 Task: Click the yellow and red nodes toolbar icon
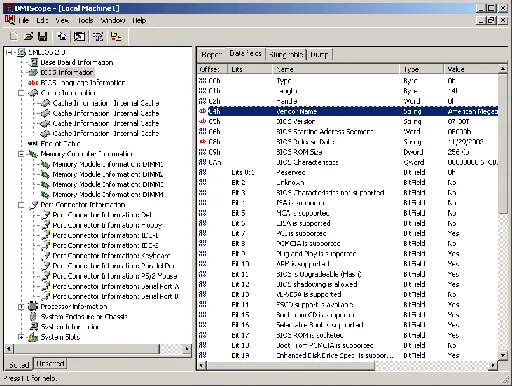pos(116,36)
